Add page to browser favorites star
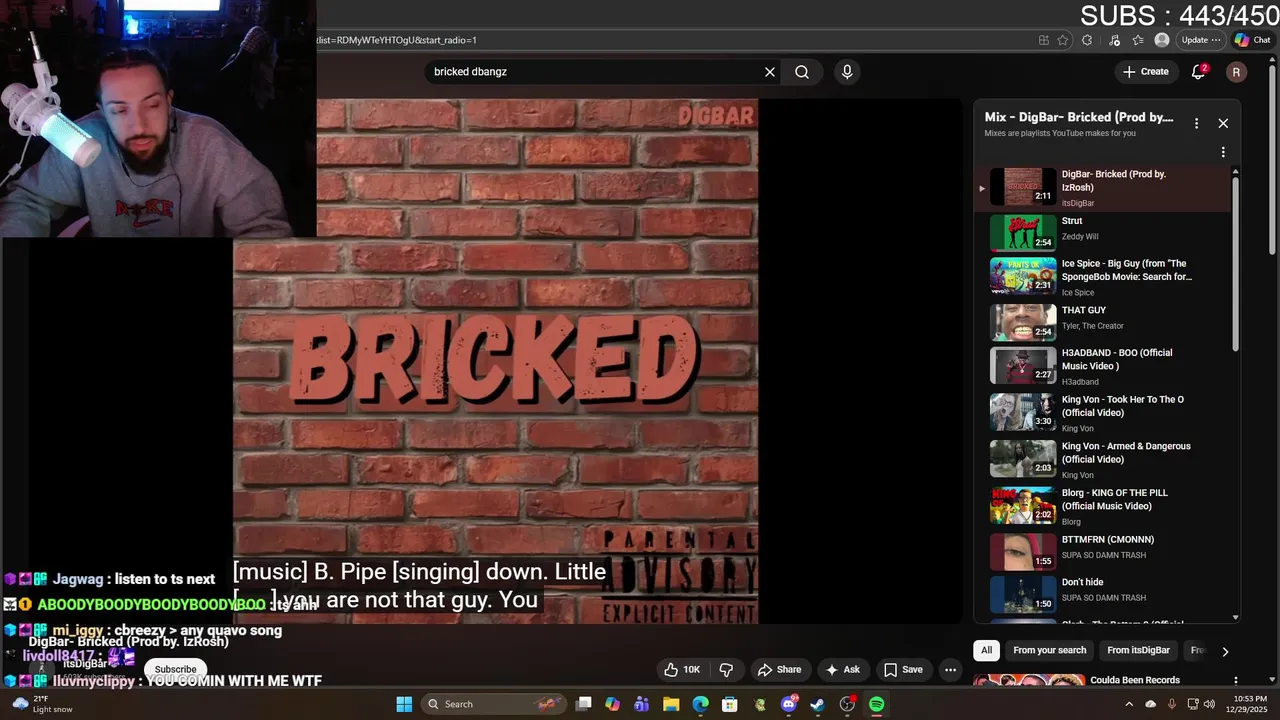1280x720 pixels. pyautogui.click(x=1063, y=40)
